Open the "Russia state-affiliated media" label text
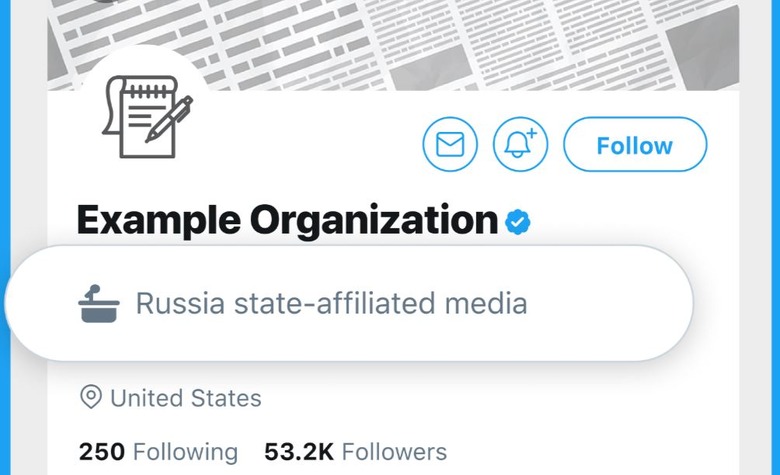This screenshot has height=475, width=780. (331, 303)
